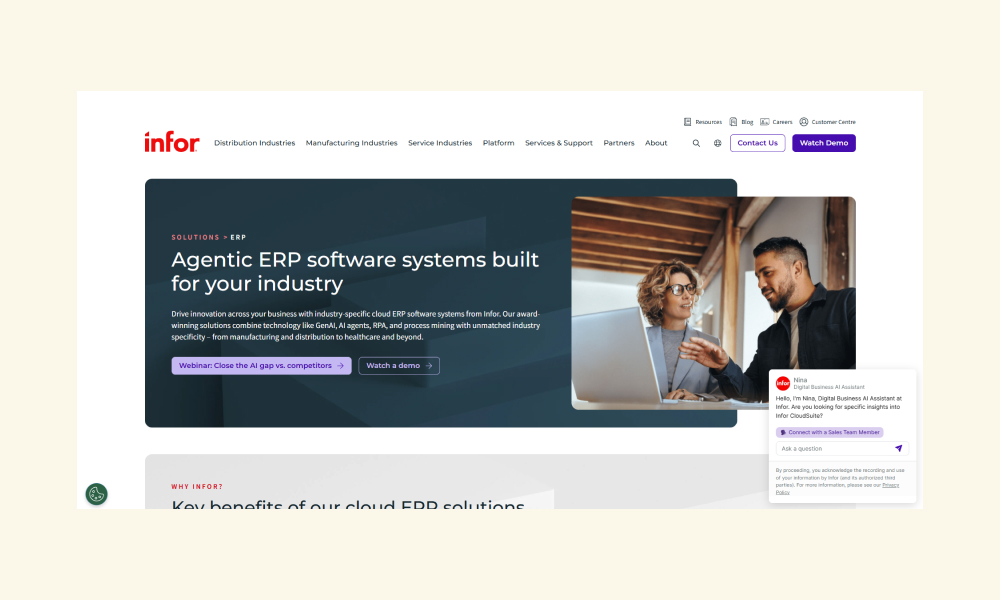Screen dimensions: 1000x600
Task: Open the Platform menu
Action: [x=498, y=143]
